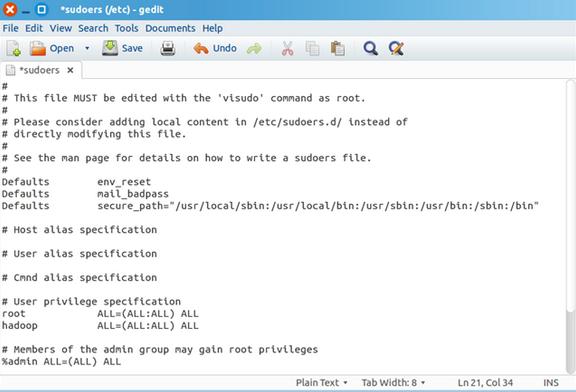The width and height of the screenshot is (576, 392).
Task: Close the *sudoers tab
Action: pos(71,70)
